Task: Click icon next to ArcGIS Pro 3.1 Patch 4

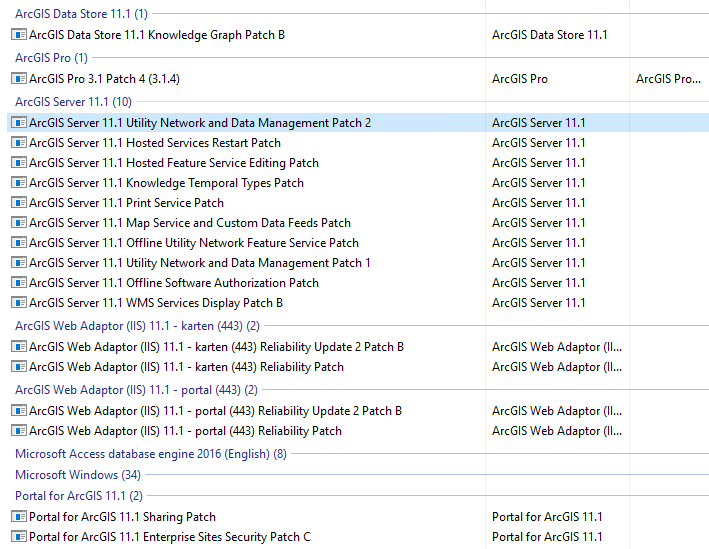Action: [19, 78]
